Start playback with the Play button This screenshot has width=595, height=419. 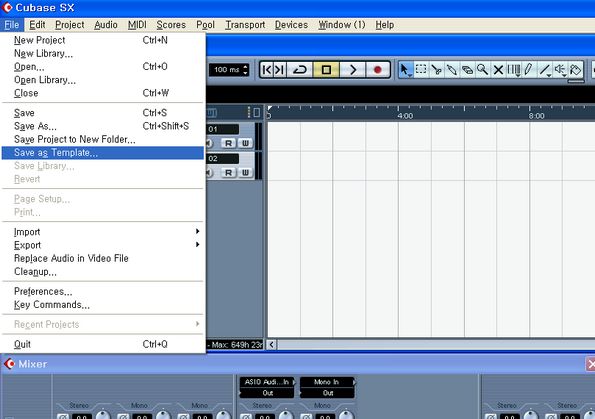pos(353,69)
